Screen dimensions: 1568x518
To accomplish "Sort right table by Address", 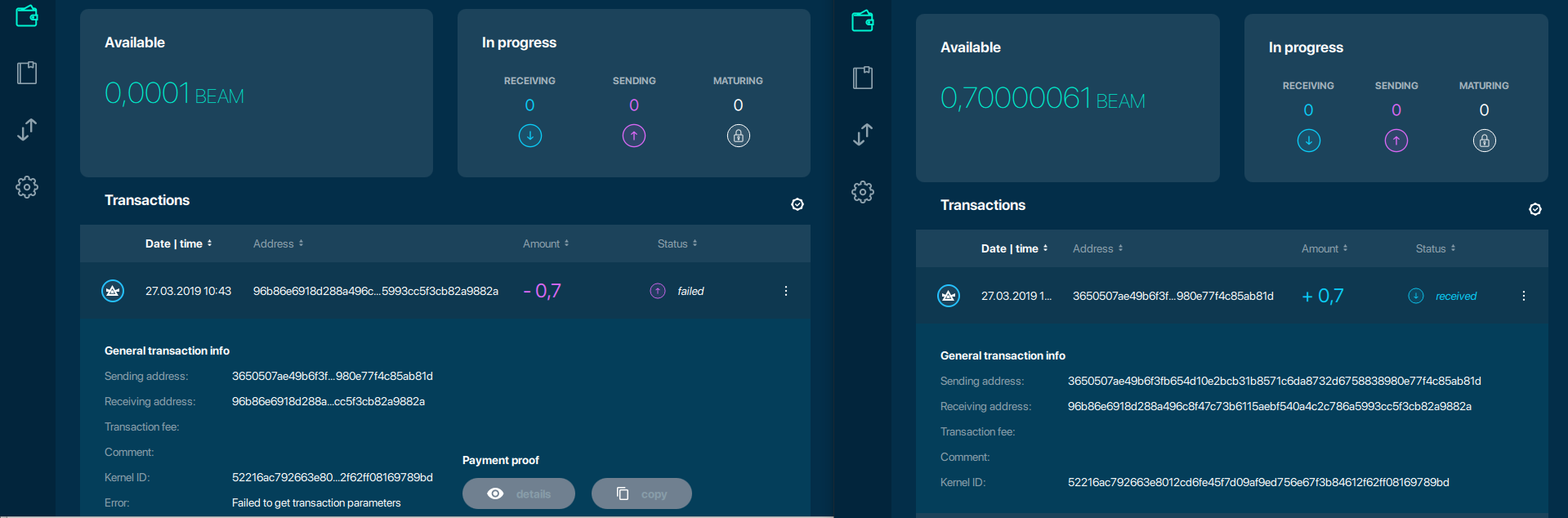I will (1098, 248).
